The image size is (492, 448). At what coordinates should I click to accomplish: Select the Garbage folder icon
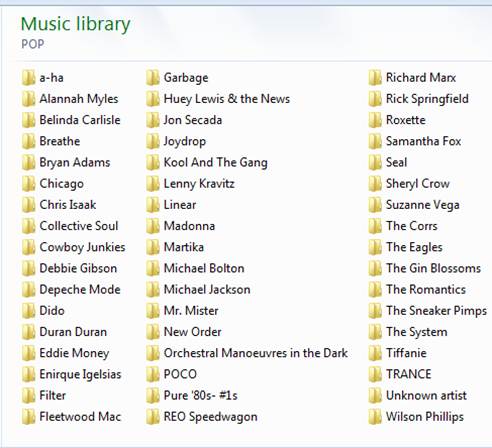click(x=153, y=78)
